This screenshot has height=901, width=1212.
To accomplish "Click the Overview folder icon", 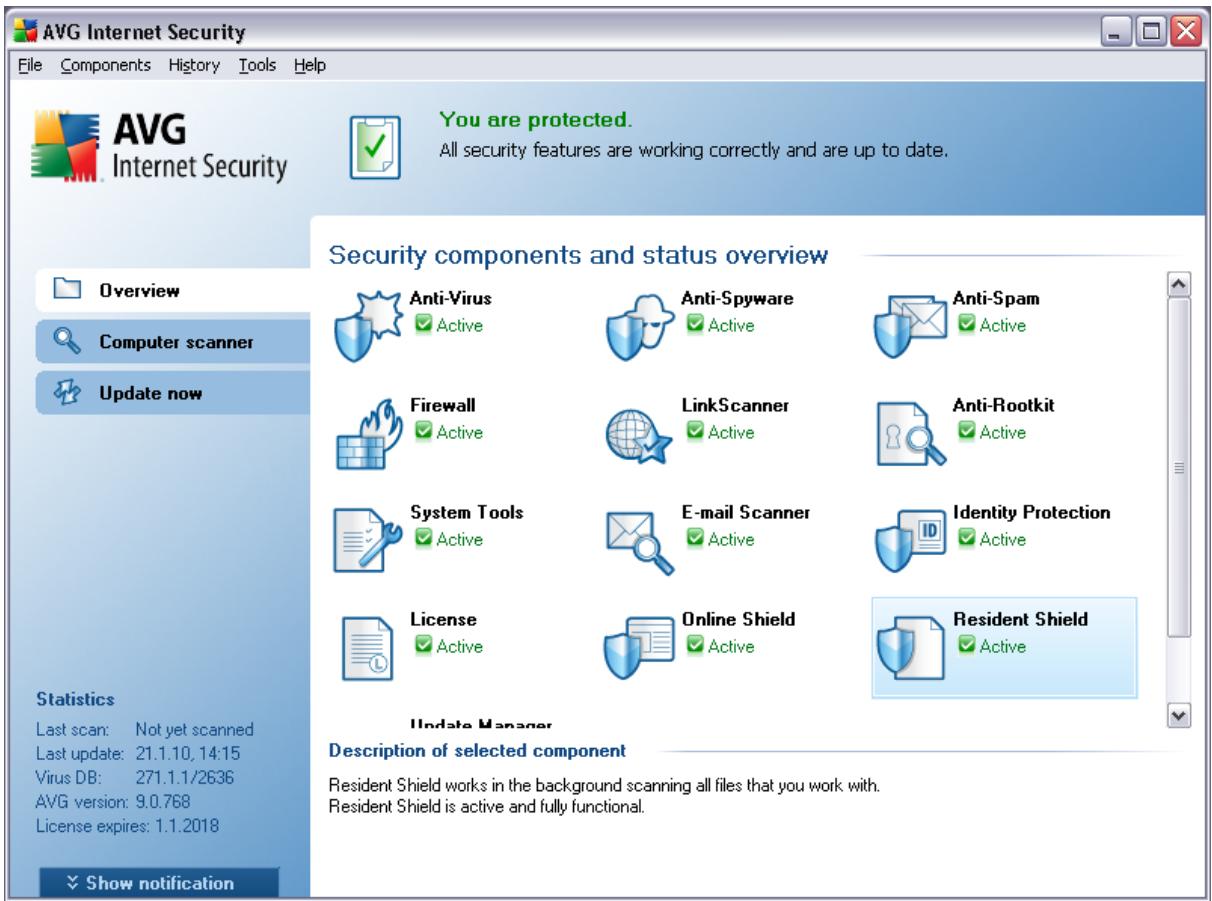I will [65, 292].
